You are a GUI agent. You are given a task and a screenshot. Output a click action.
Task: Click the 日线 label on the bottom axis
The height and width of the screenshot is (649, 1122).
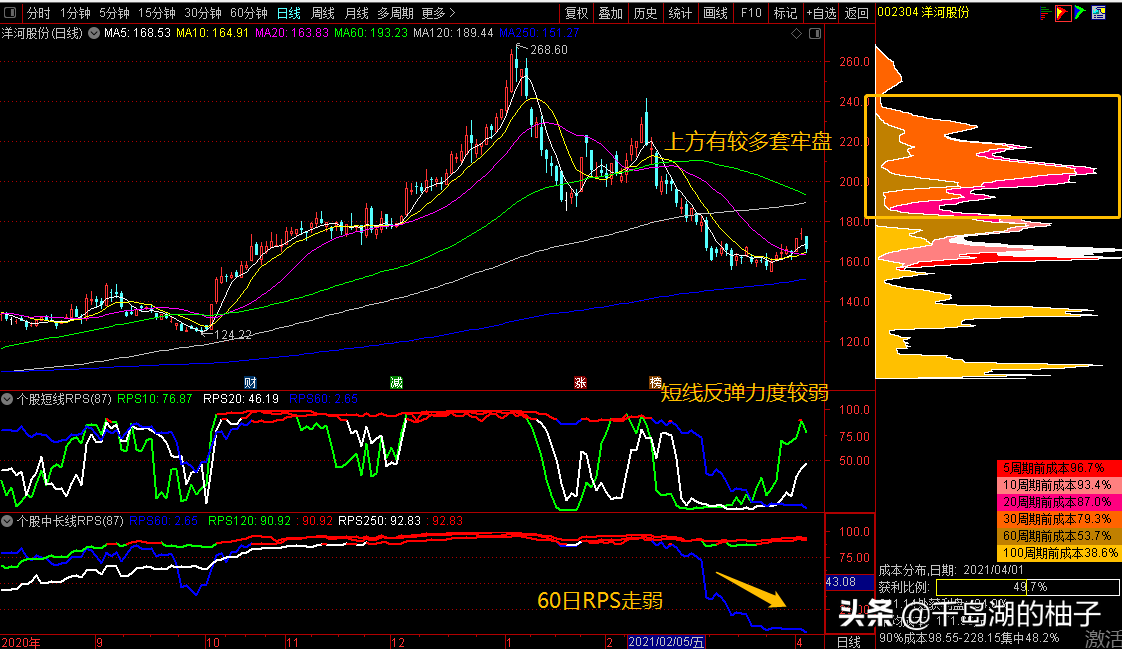click(x=849, y=642)
